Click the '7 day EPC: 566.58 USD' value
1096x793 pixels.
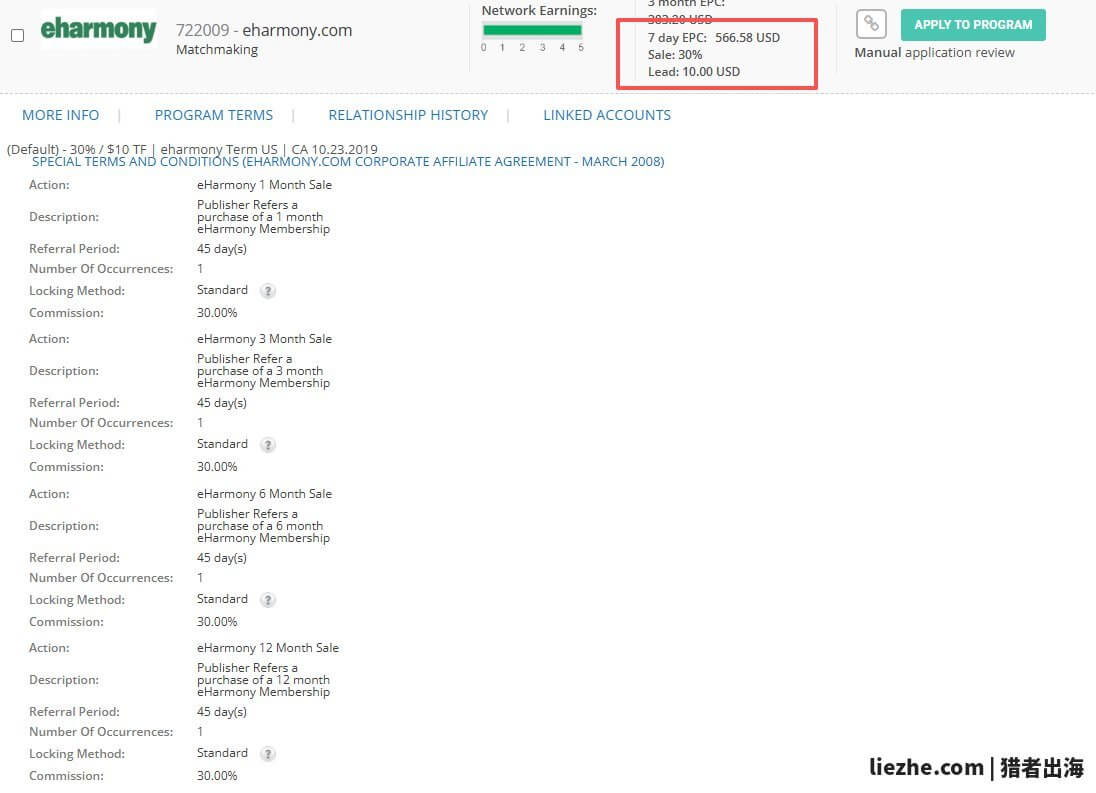(x=714, y=38)
